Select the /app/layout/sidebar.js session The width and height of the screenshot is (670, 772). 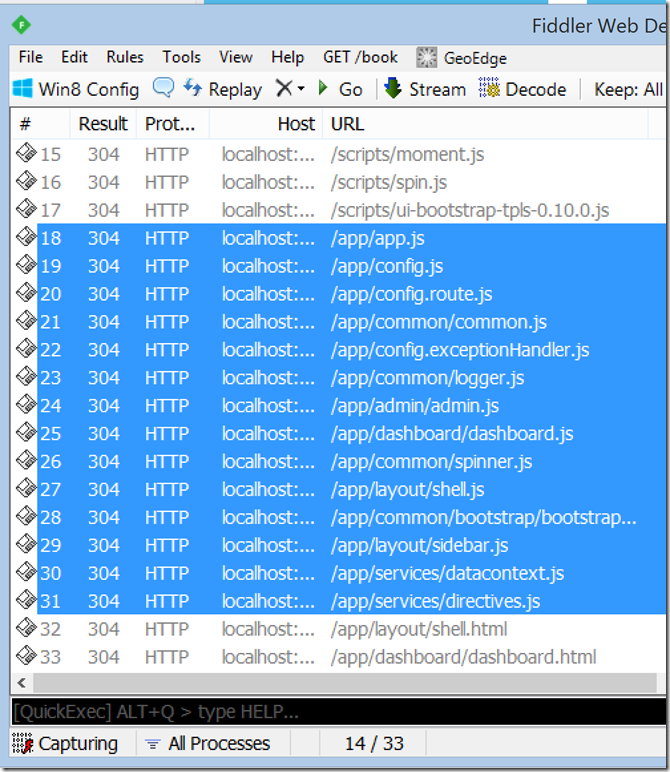pyautogui.click(x=339, y=545)
